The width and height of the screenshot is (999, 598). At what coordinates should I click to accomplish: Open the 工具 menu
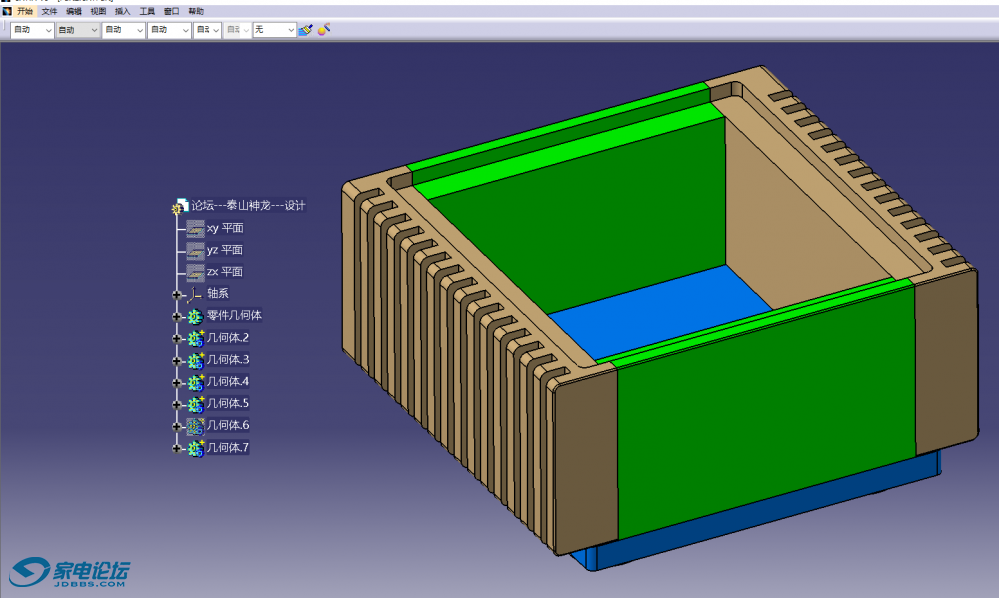(x=147, y=11)
